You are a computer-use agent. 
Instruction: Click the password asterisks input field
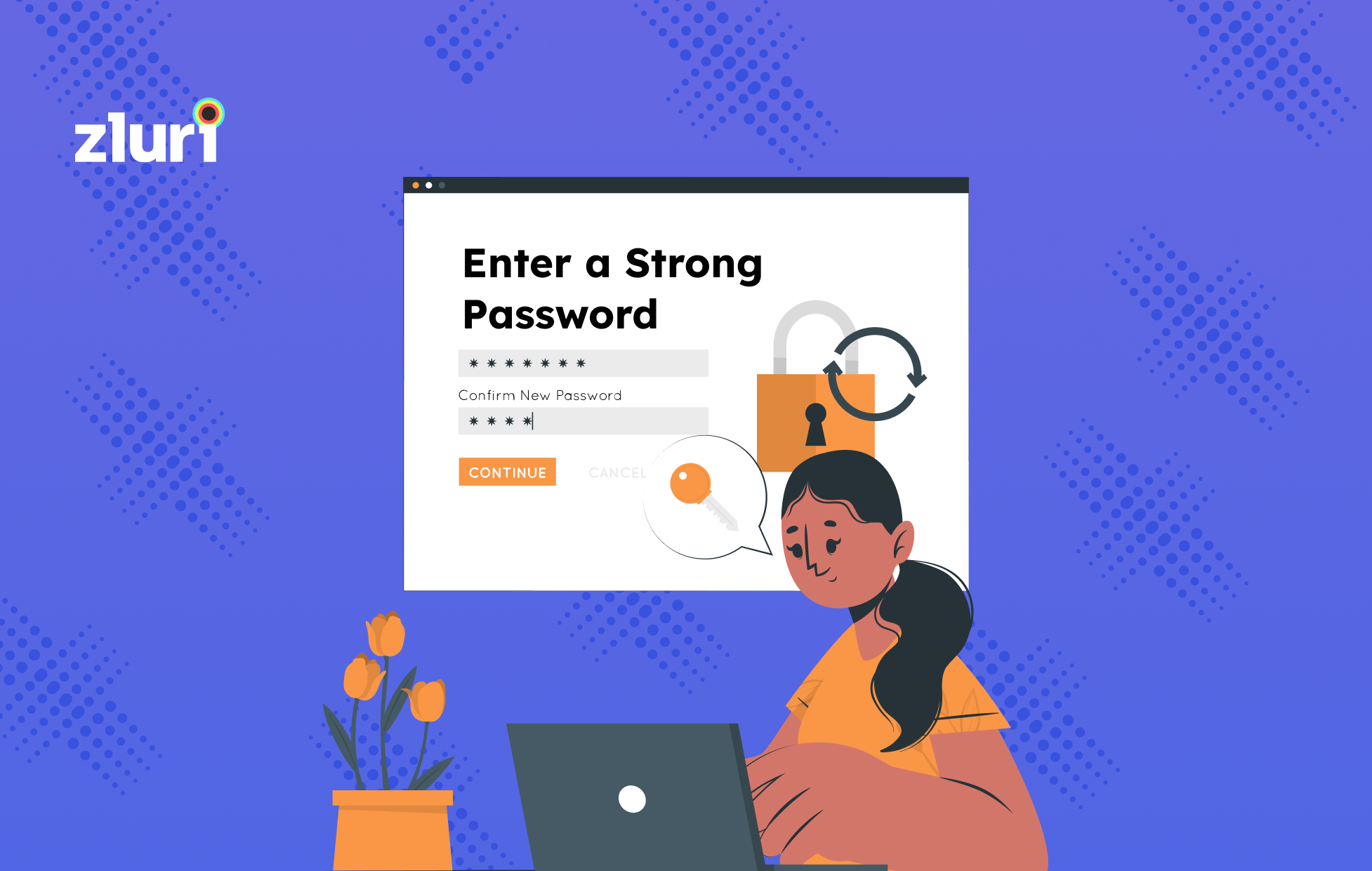[584, 362]
